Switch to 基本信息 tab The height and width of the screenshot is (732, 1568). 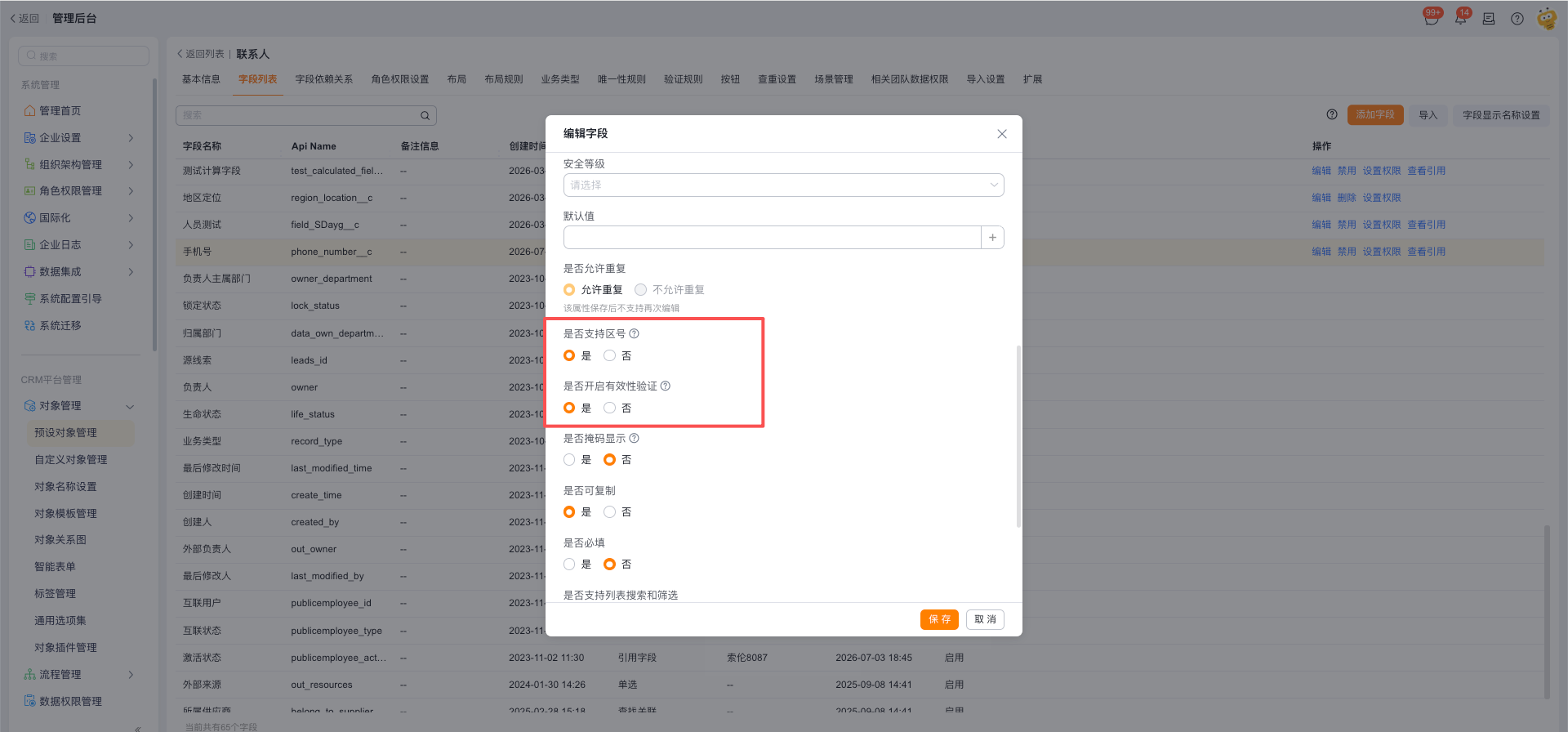pos(201,79)
